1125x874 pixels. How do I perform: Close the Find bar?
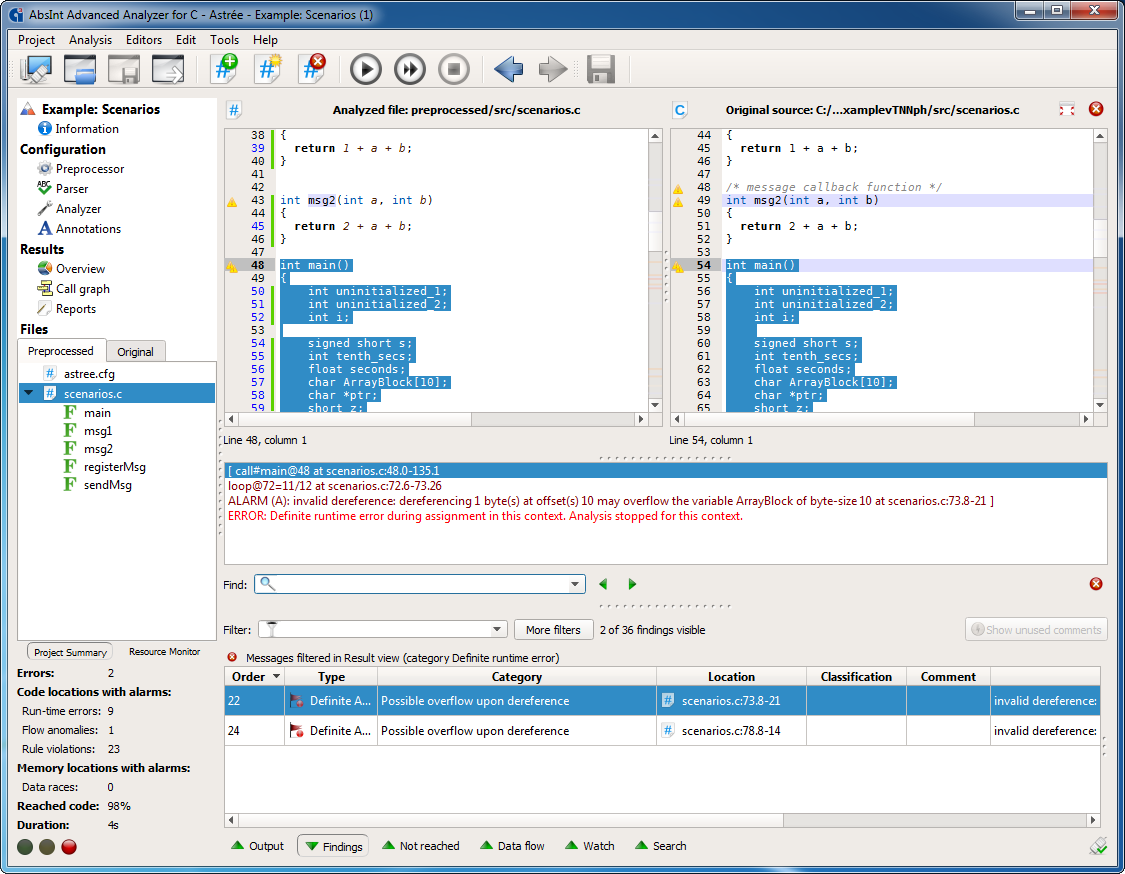pyautogui.click(x=1096, y=584)
